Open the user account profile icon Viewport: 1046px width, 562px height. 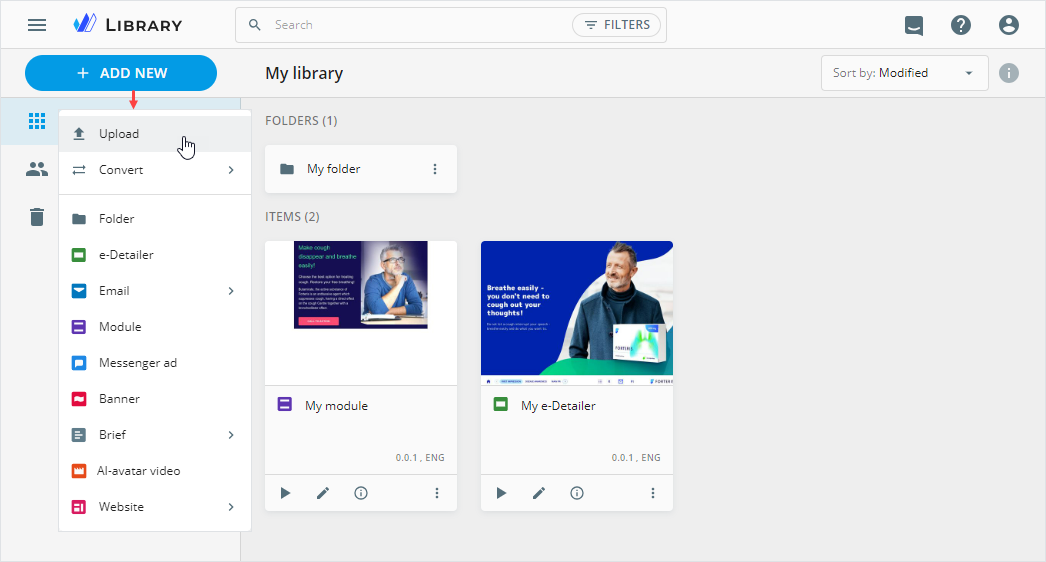click(x=1009, y=25)
